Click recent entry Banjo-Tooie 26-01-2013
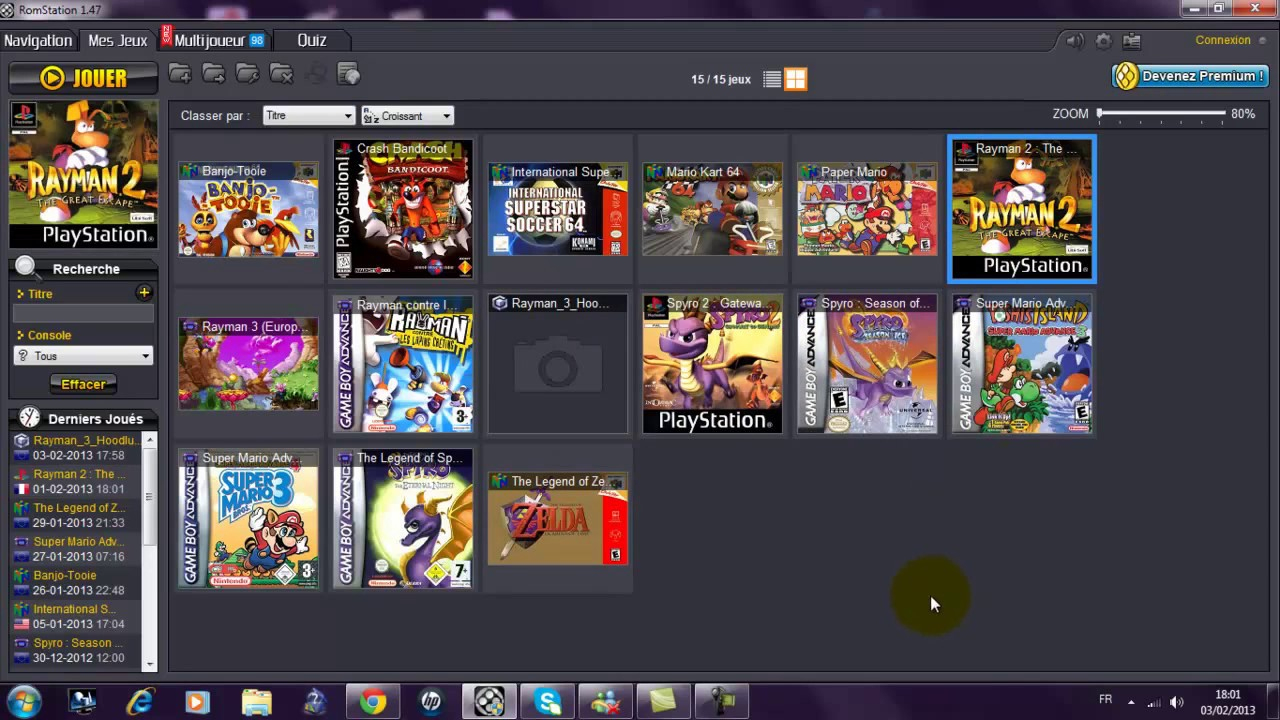The image size is (1280, 720). [x=77, y=583]
